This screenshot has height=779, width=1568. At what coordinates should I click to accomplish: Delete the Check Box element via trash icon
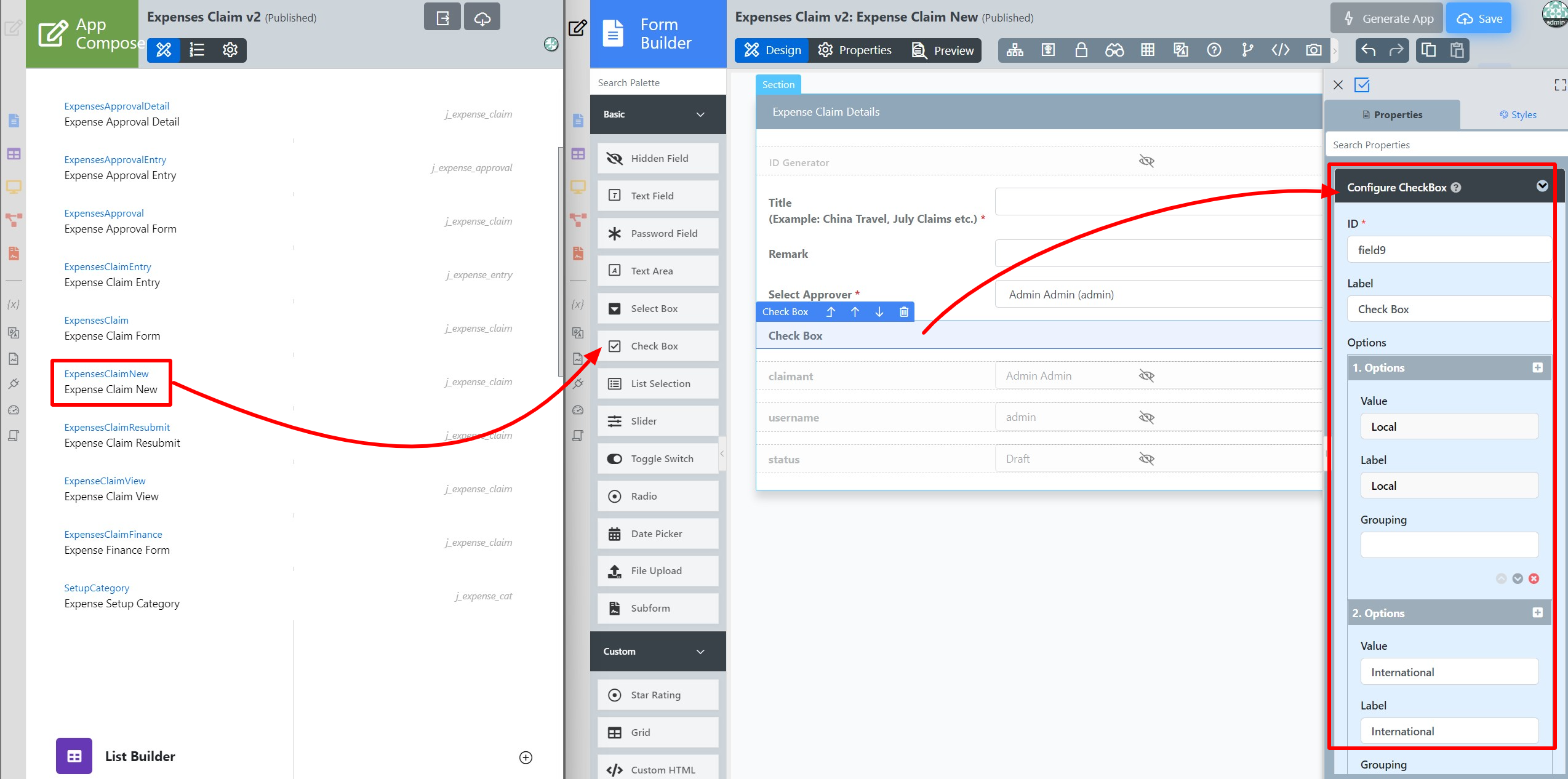point(903,311)
